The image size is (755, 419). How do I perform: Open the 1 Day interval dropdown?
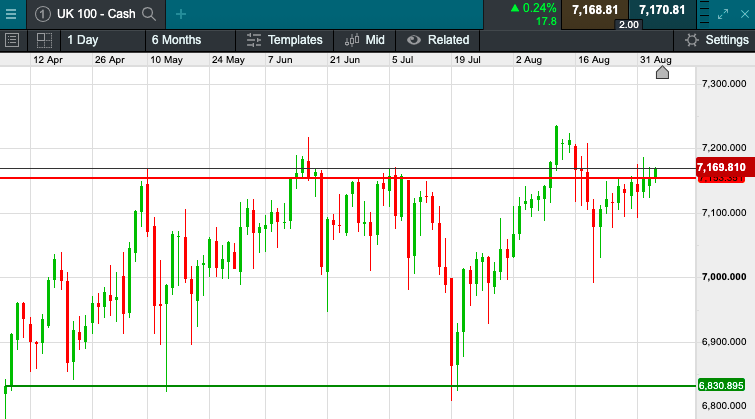pos(83,40)
